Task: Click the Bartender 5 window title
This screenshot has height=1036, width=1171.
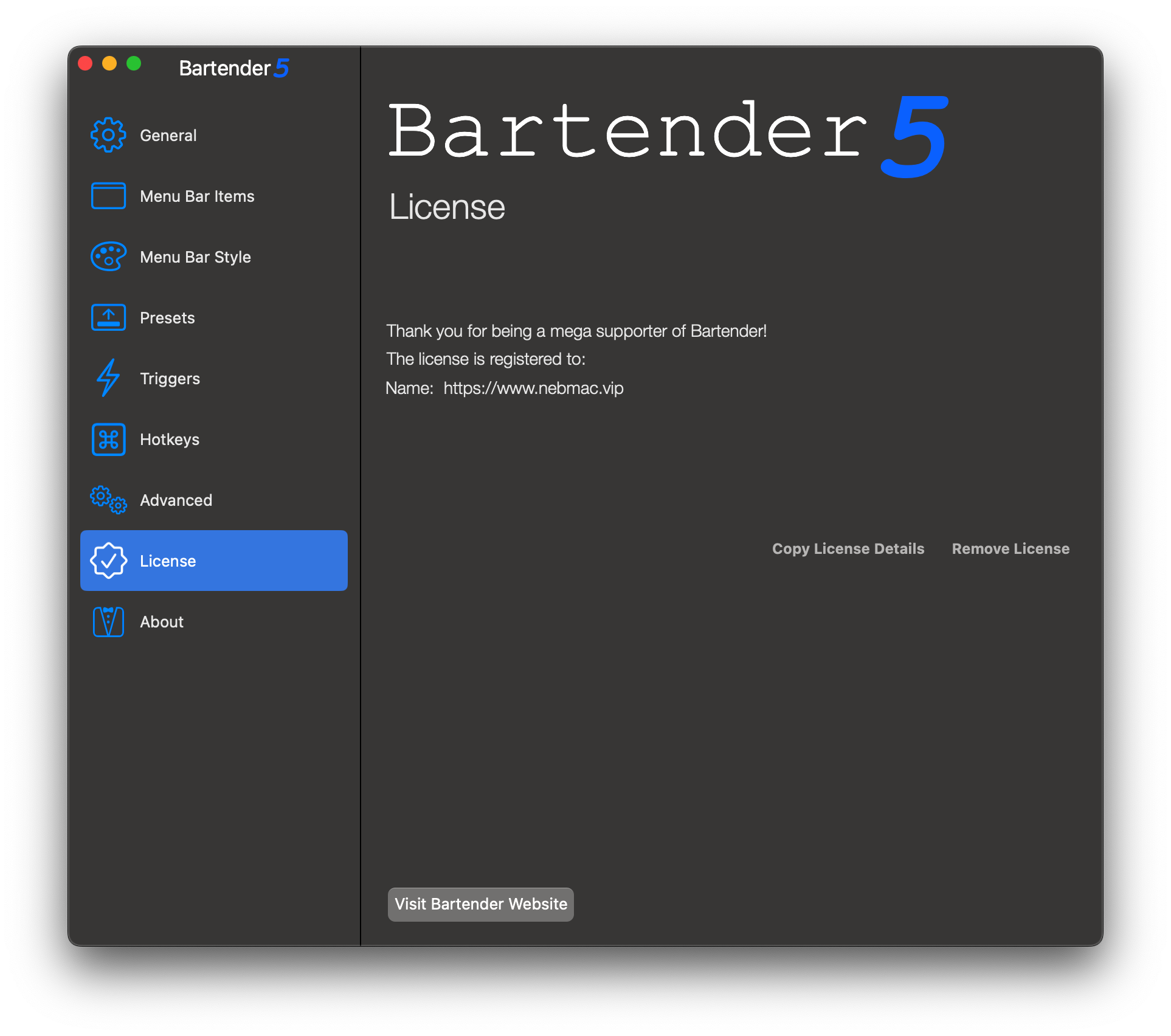Action: pos(233,68)
